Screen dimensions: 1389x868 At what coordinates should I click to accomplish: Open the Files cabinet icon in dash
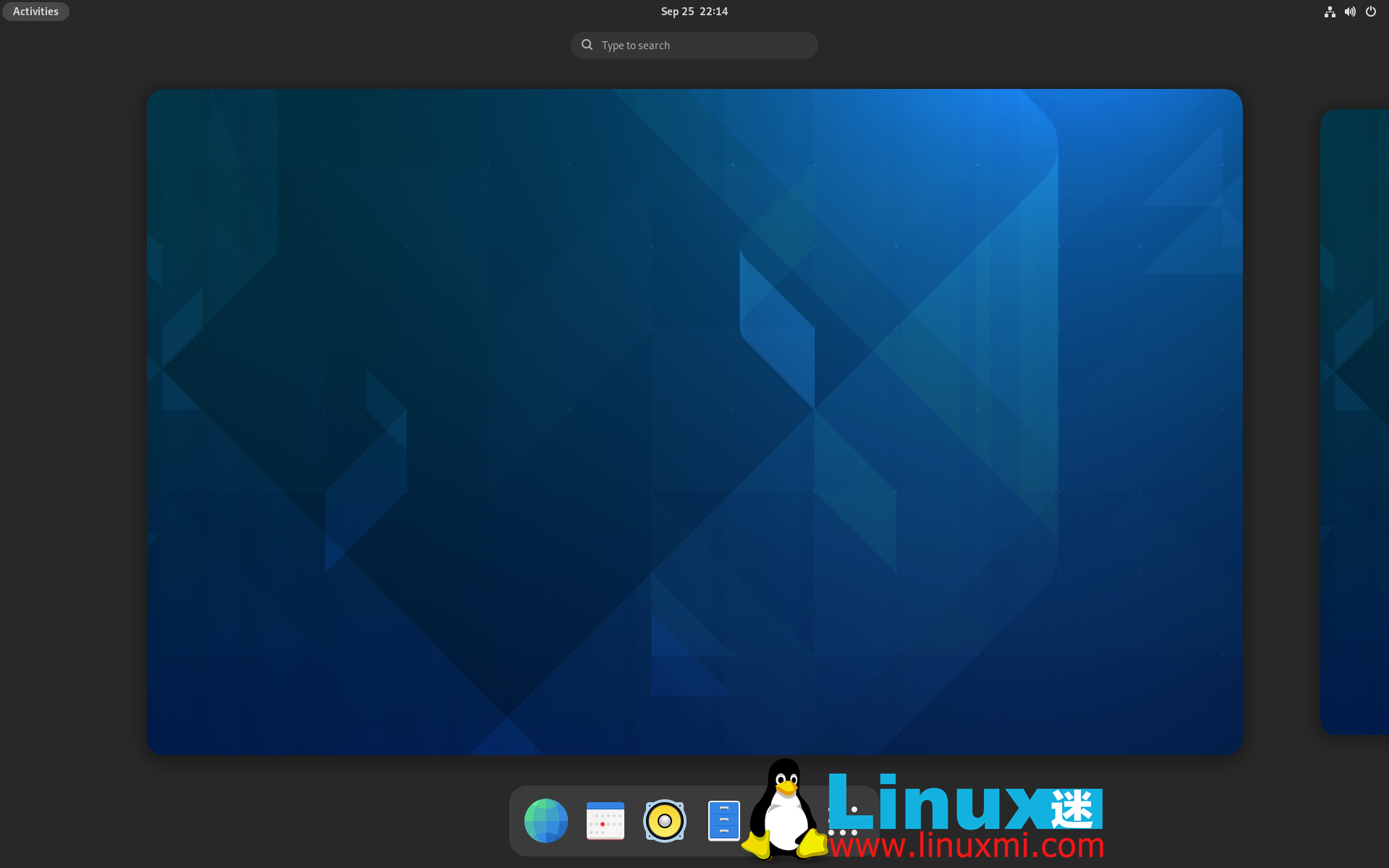[x=723, y=820]
